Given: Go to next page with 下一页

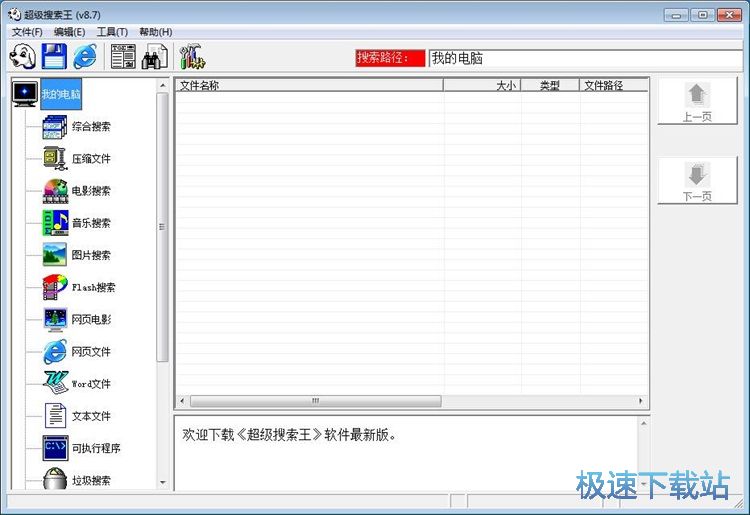Looking at the screenshot, I should [x=697, y=181].
